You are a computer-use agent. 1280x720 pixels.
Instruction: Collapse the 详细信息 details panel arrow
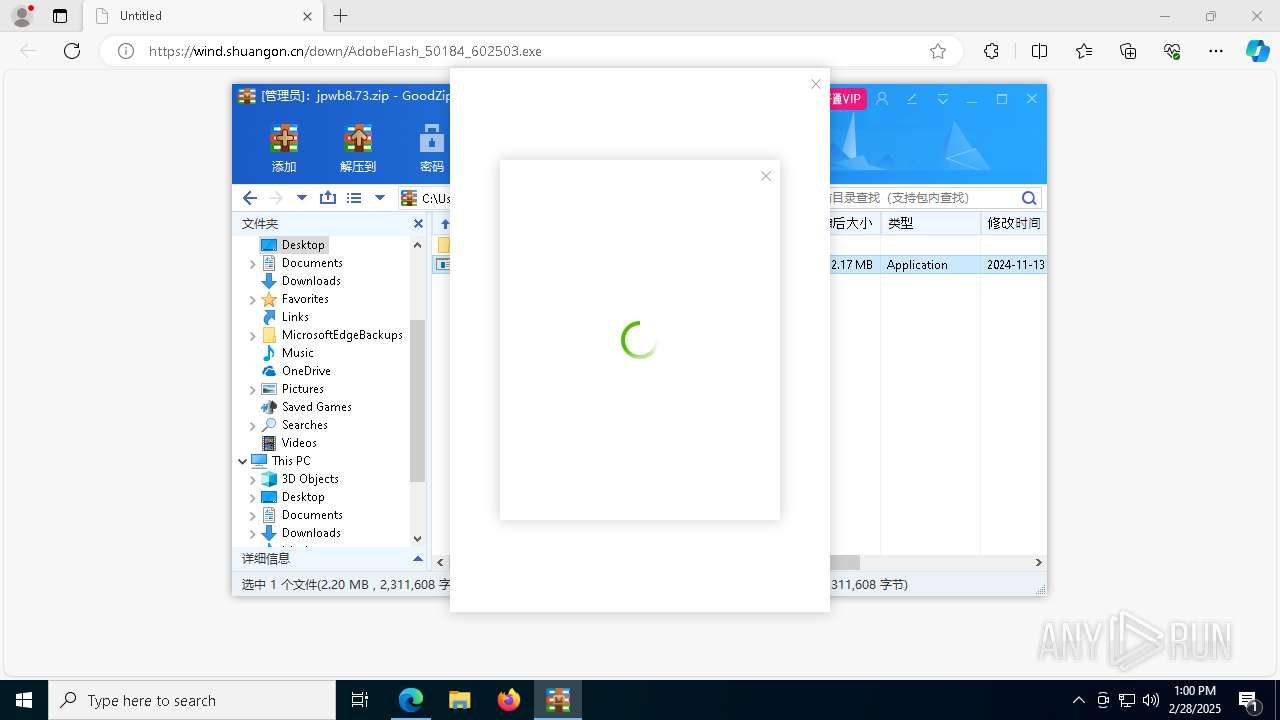click(x=418, y=559)
